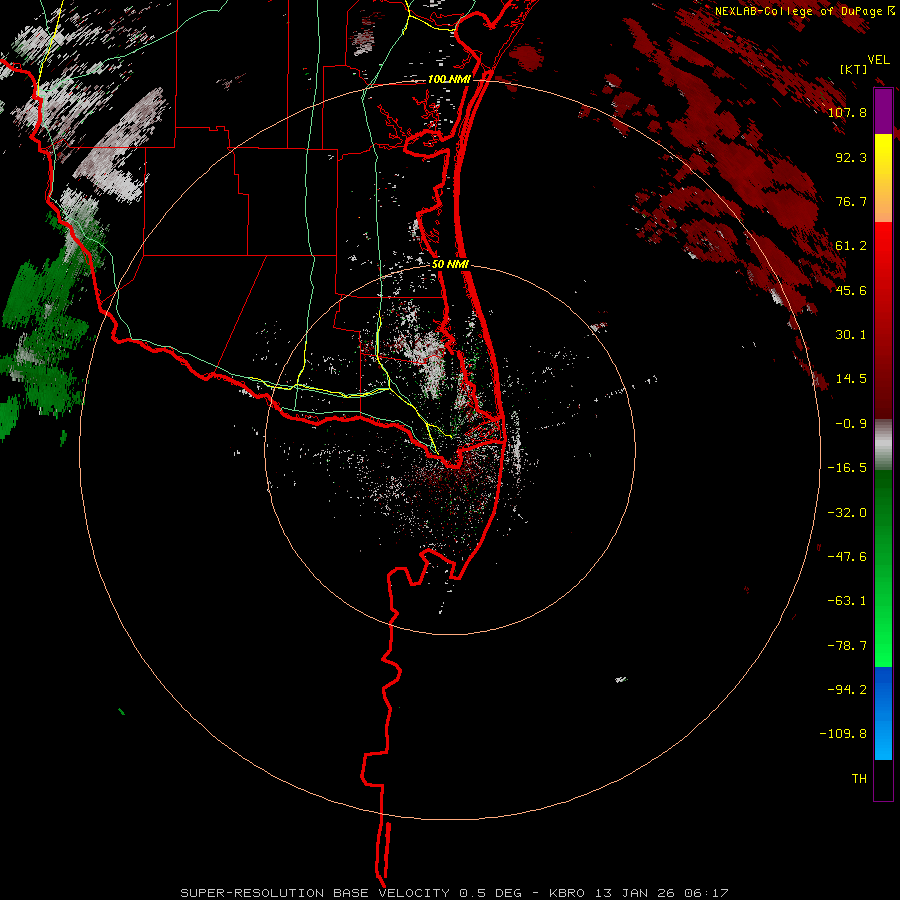Click the VEL legend title
This screenshot has width=900, height=900.
point(878,60)
